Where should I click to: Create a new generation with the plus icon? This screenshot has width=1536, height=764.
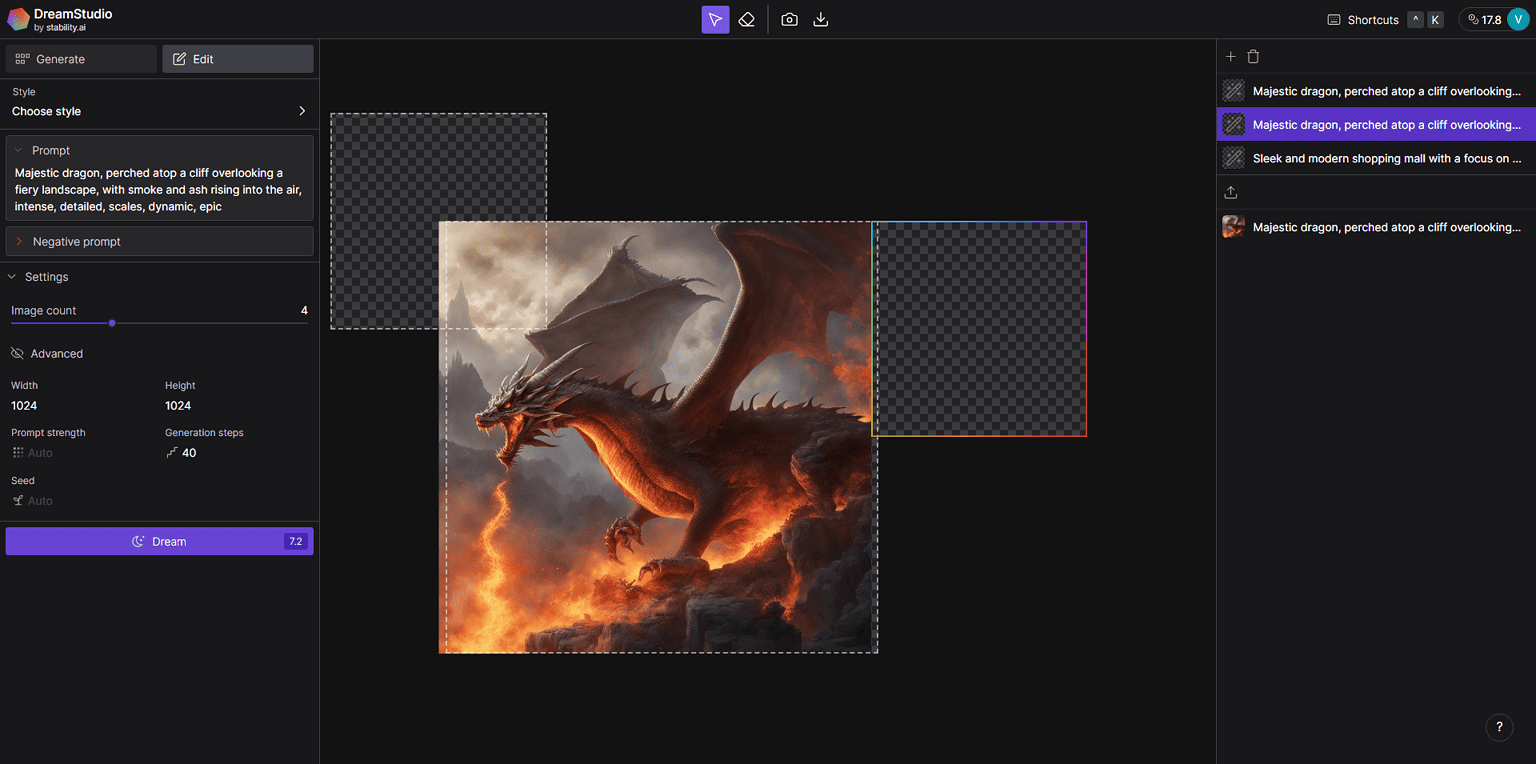coord(1231,56)
